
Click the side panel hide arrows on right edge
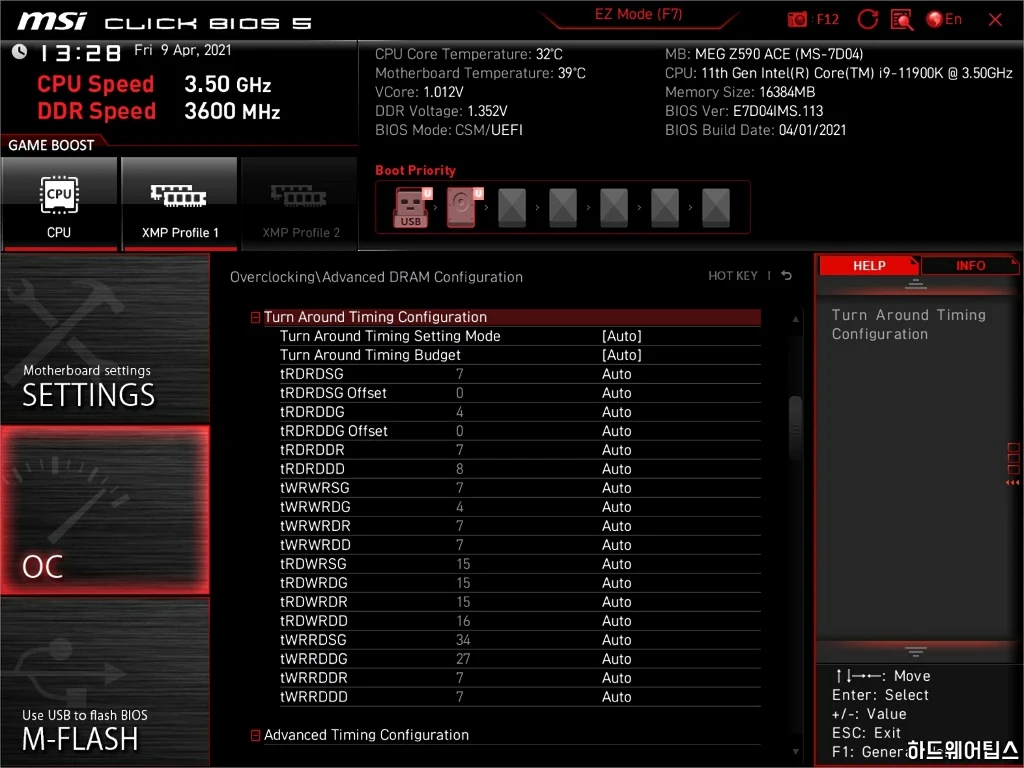(1012, 483)
